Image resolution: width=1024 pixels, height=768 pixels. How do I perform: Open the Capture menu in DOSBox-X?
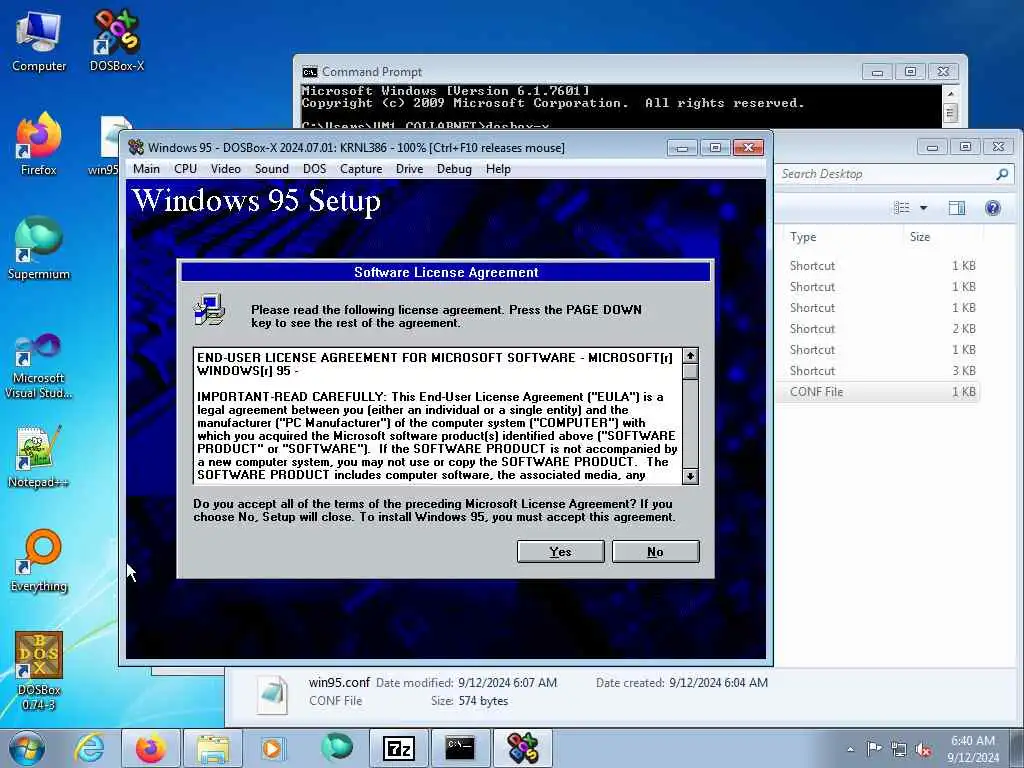click(360, 168)
